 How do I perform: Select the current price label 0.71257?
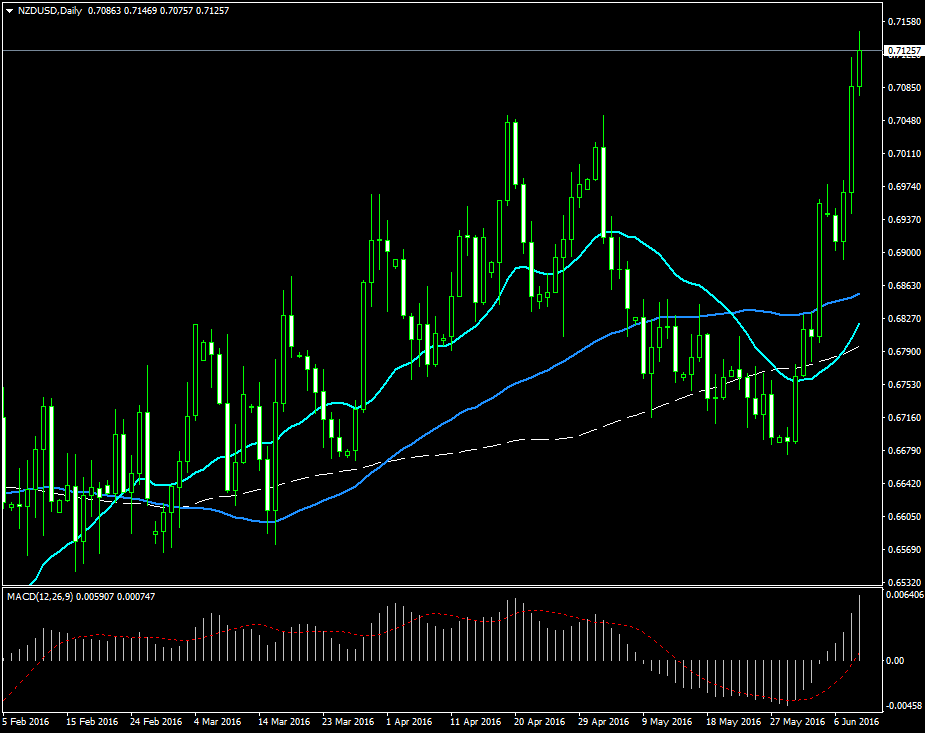click(903, 50)
